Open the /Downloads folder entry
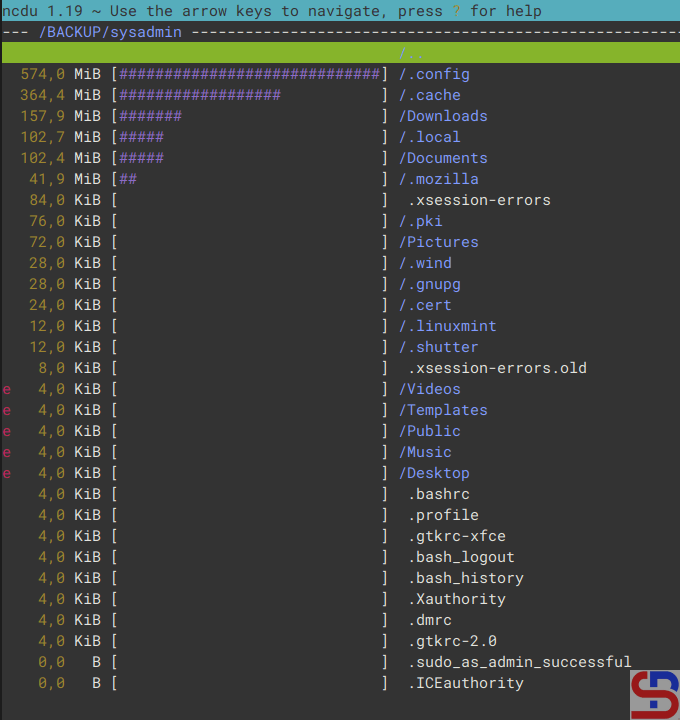This screenshot has width=680, height=720. [443, 116]
